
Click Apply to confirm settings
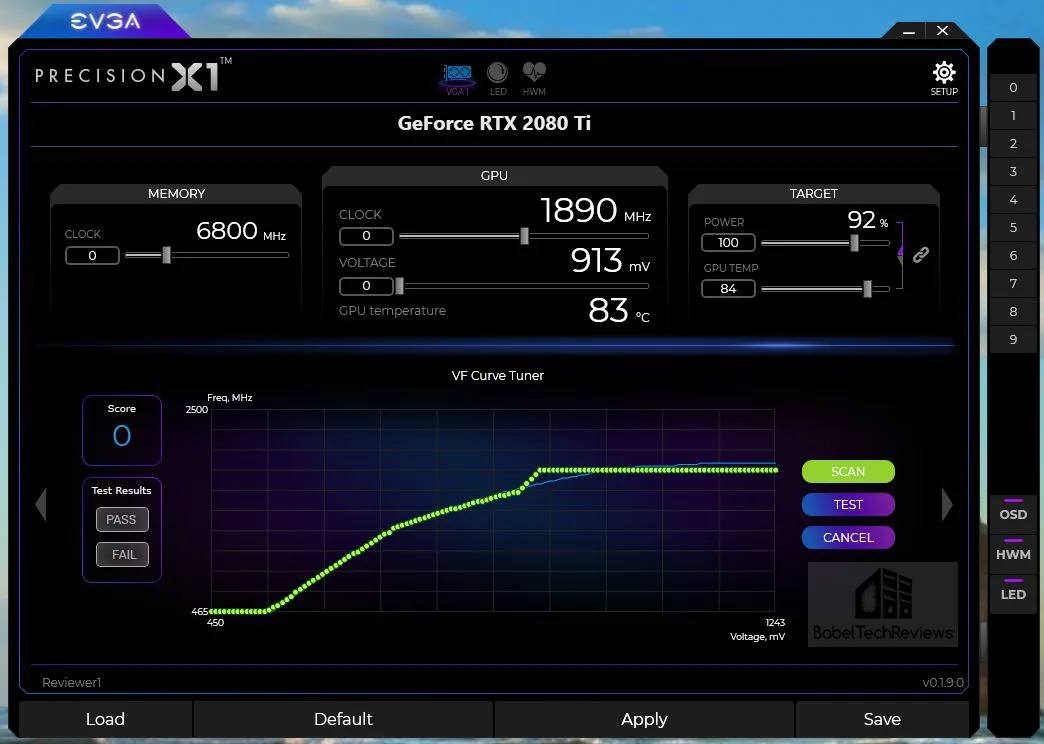(x=644, y=719)
